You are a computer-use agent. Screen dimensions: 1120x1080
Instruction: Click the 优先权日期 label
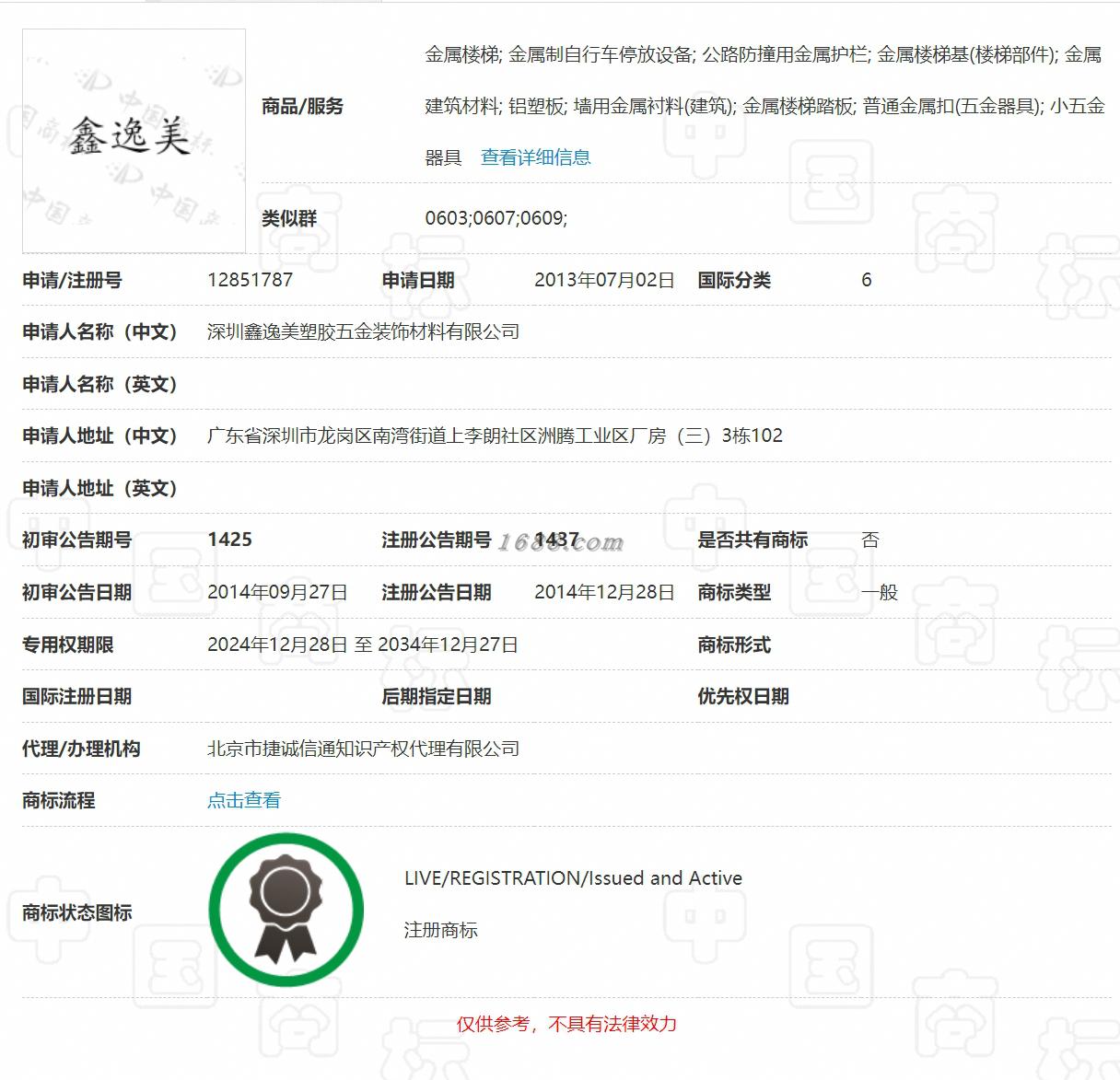click(743, 696)
